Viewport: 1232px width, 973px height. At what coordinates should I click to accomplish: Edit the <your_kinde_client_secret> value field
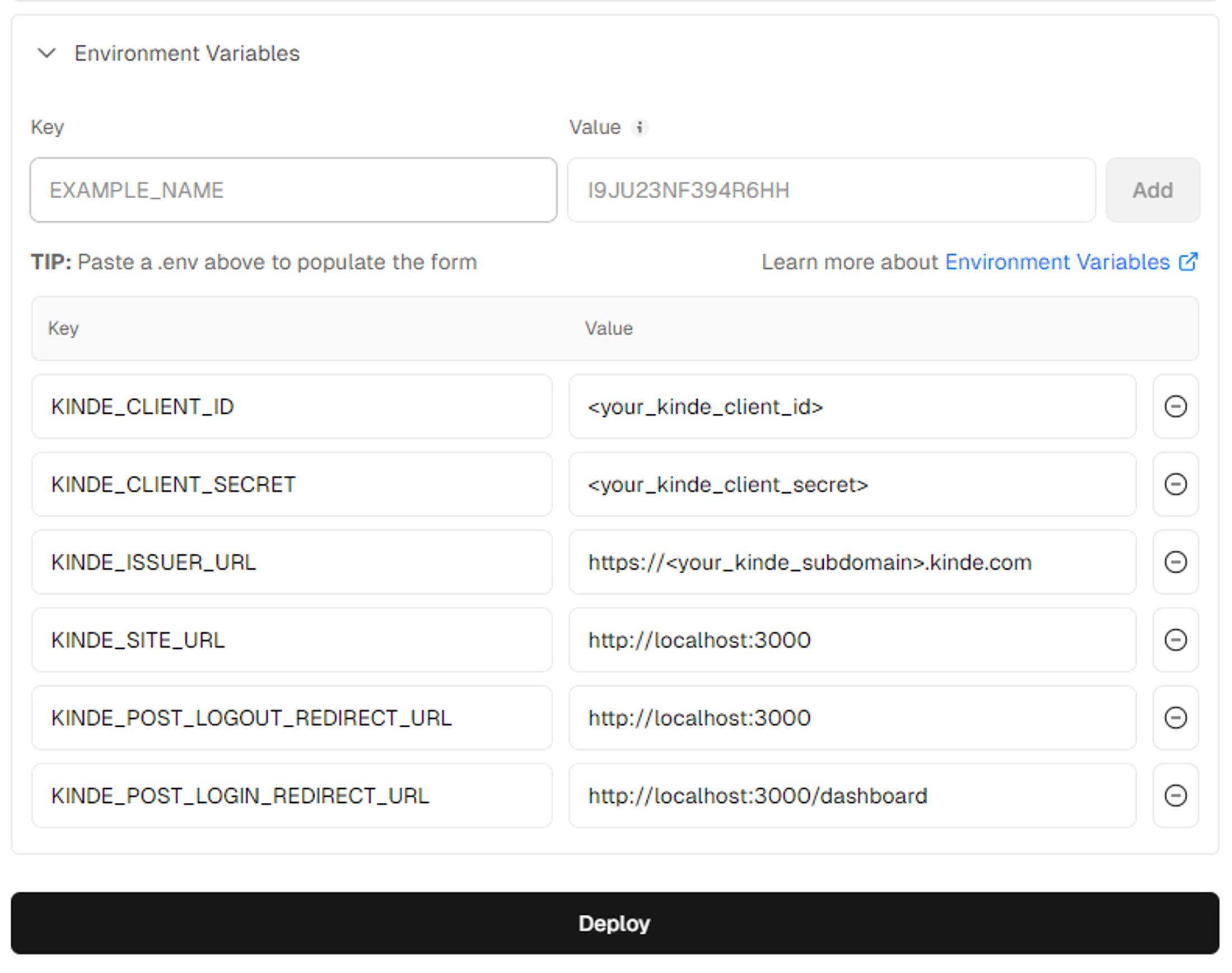click(852, 484)
